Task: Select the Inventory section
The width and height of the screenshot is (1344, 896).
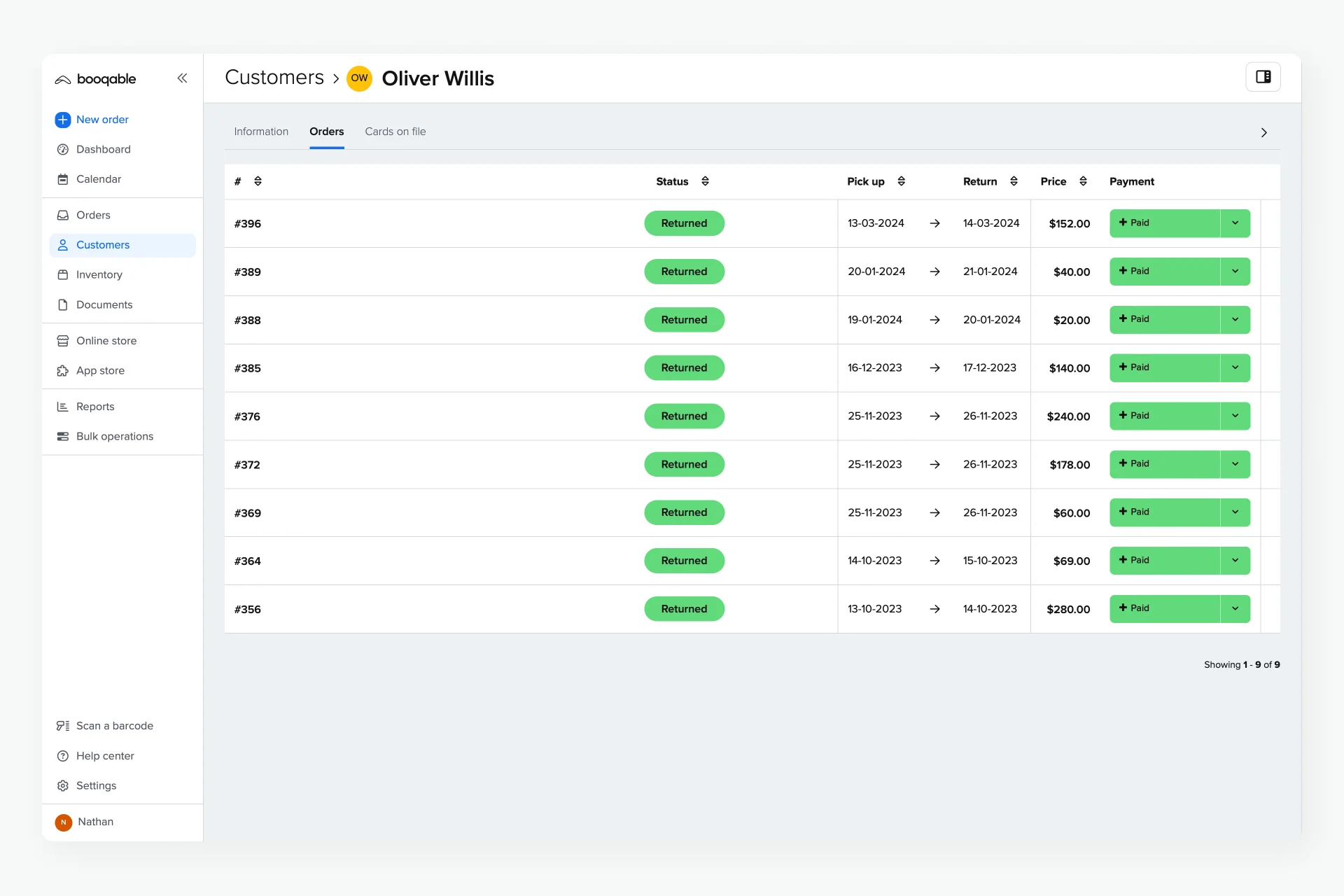Action: pos(99,274)
